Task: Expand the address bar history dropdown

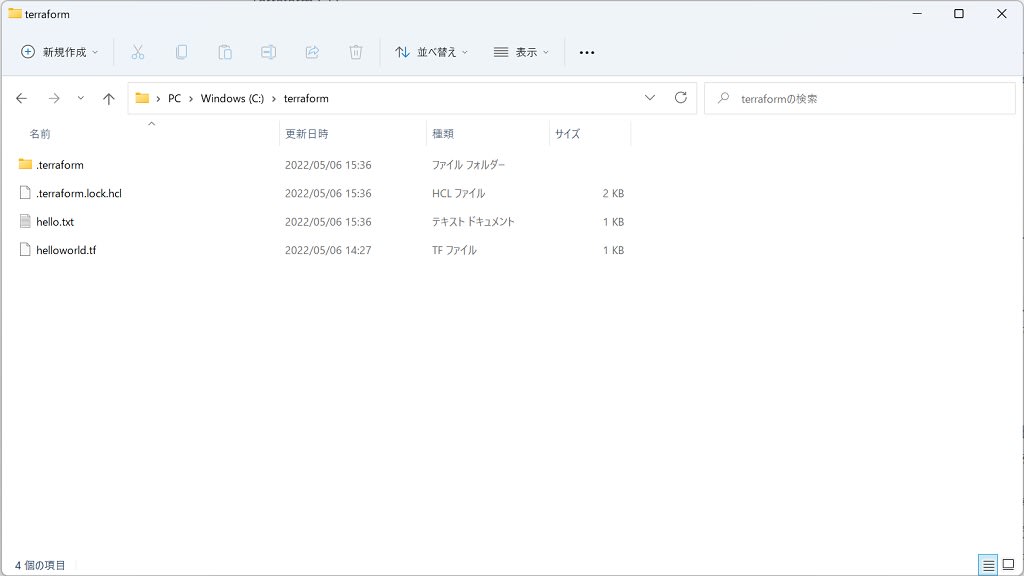Action: 650,98
